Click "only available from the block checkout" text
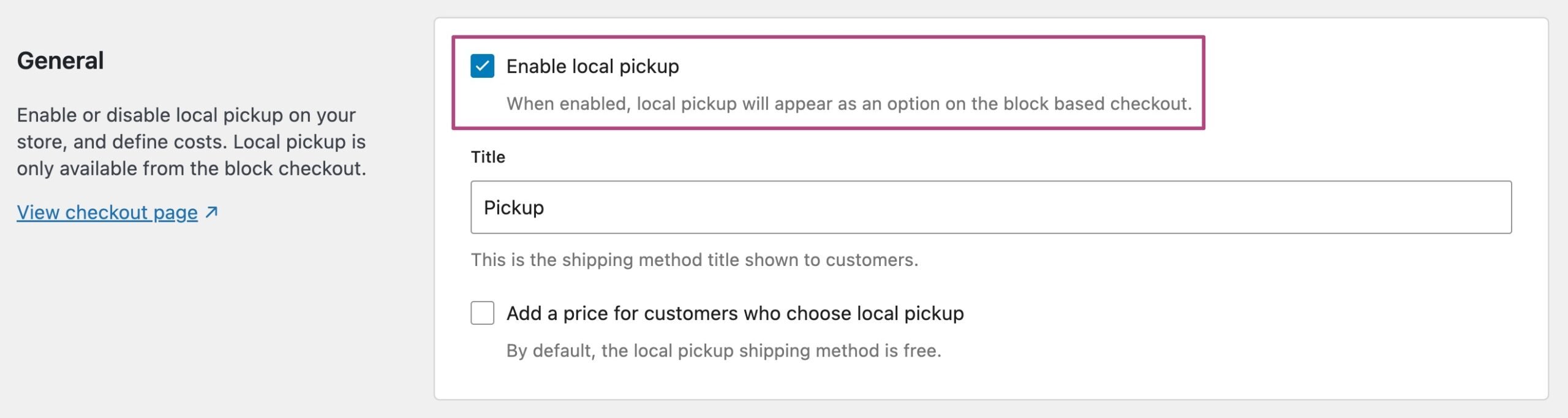Viewport: 1568px width, 418px height. click(x=191, y=169)
